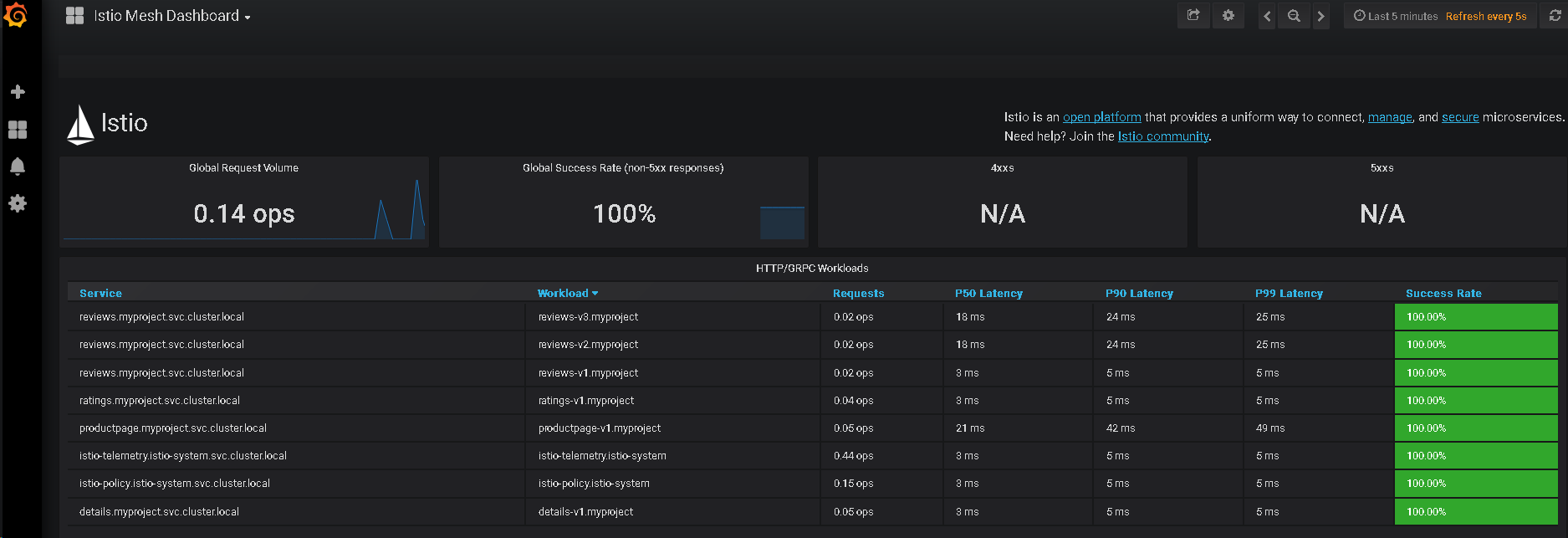Viewport: 1568px width, 538px height.
Task: Open the Dashboards icon in sidebar
Action: 18,130
